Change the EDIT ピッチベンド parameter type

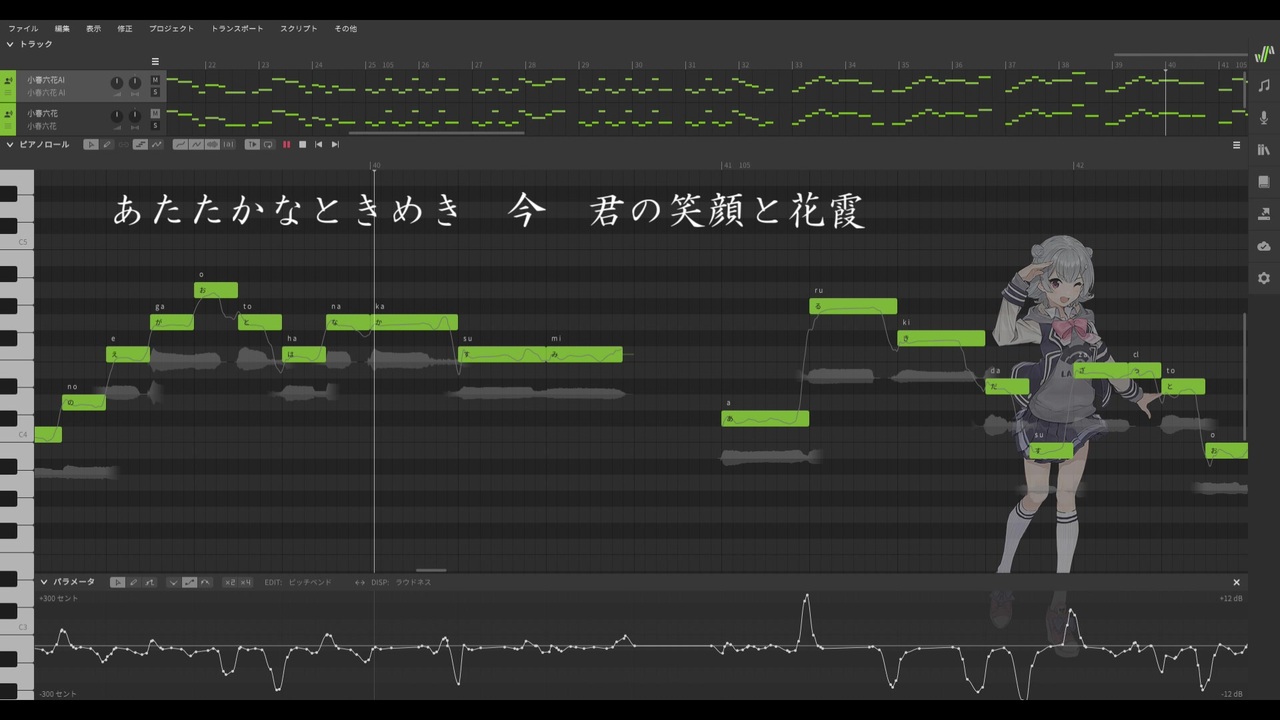[x=309, y=582]
